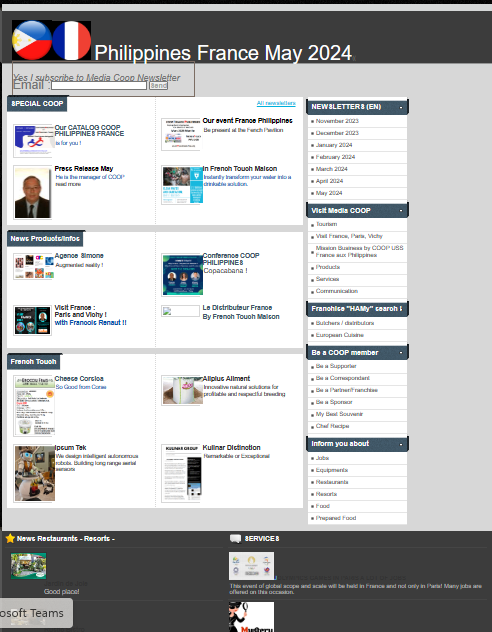The height and width of the screenshot is (632, 492).
Task: Open the Ipsum Tek robot thumbnail
Action: [34, 473]
